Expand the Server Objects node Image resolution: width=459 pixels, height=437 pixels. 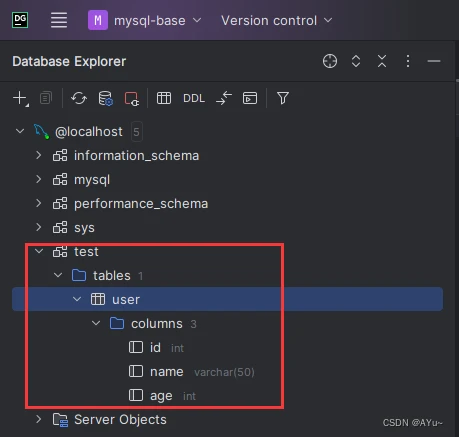pyautogui.click(x=38, y=419)
